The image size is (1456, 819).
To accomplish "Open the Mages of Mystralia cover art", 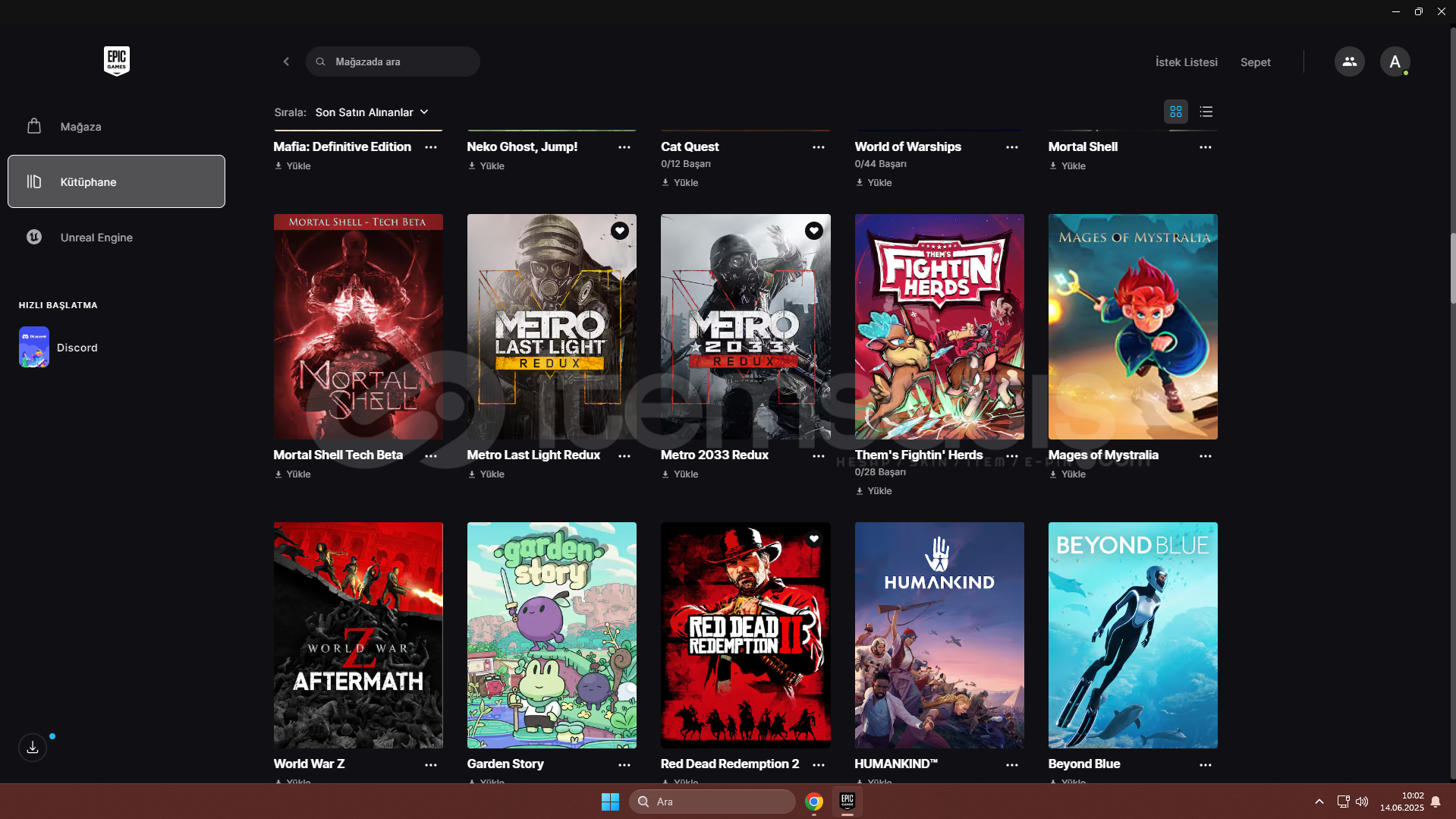I will pos(1133,326).
